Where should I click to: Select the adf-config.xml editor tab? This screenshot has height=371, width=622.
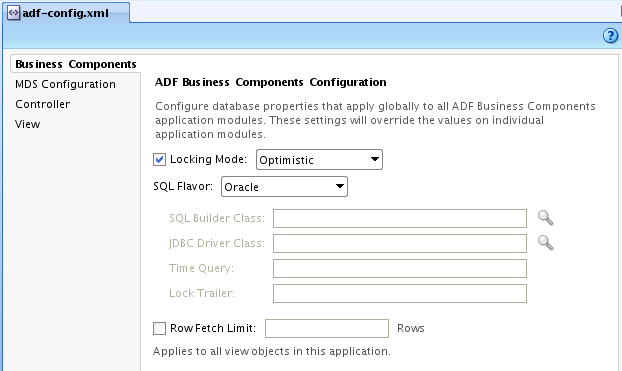65,13
